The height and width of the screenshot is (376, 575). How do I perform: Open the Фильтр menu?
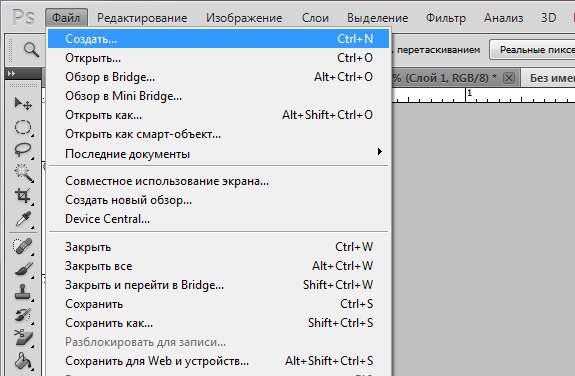[446, 18]
